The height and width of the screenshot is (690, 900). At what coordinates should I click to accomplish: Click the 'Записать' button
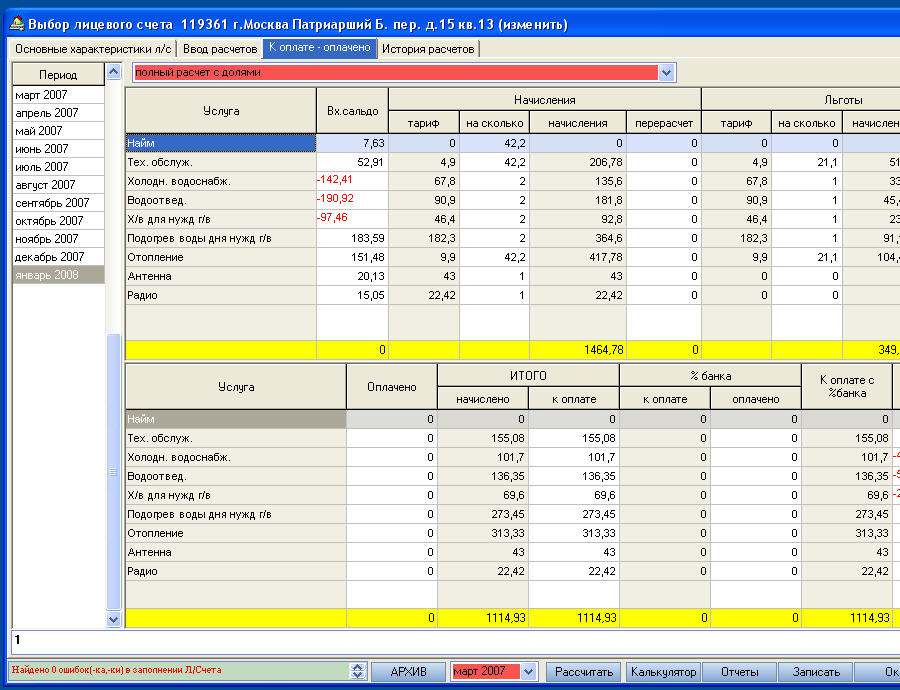click(816, 672)
